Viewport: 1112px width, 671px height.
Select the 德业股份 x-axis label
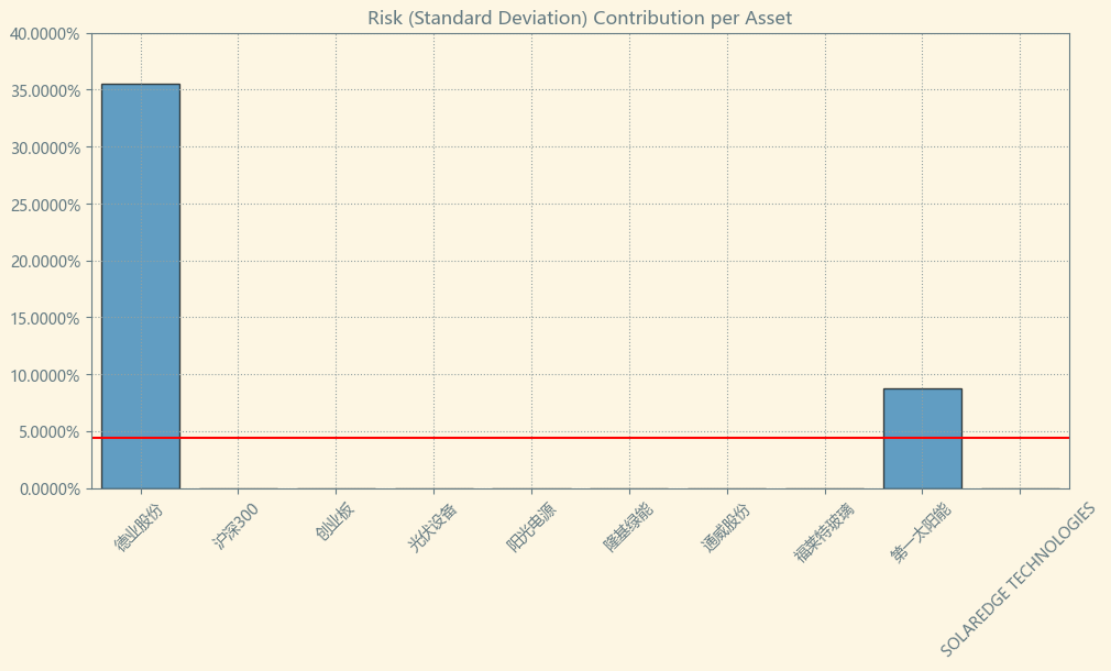tap(137, 529)
